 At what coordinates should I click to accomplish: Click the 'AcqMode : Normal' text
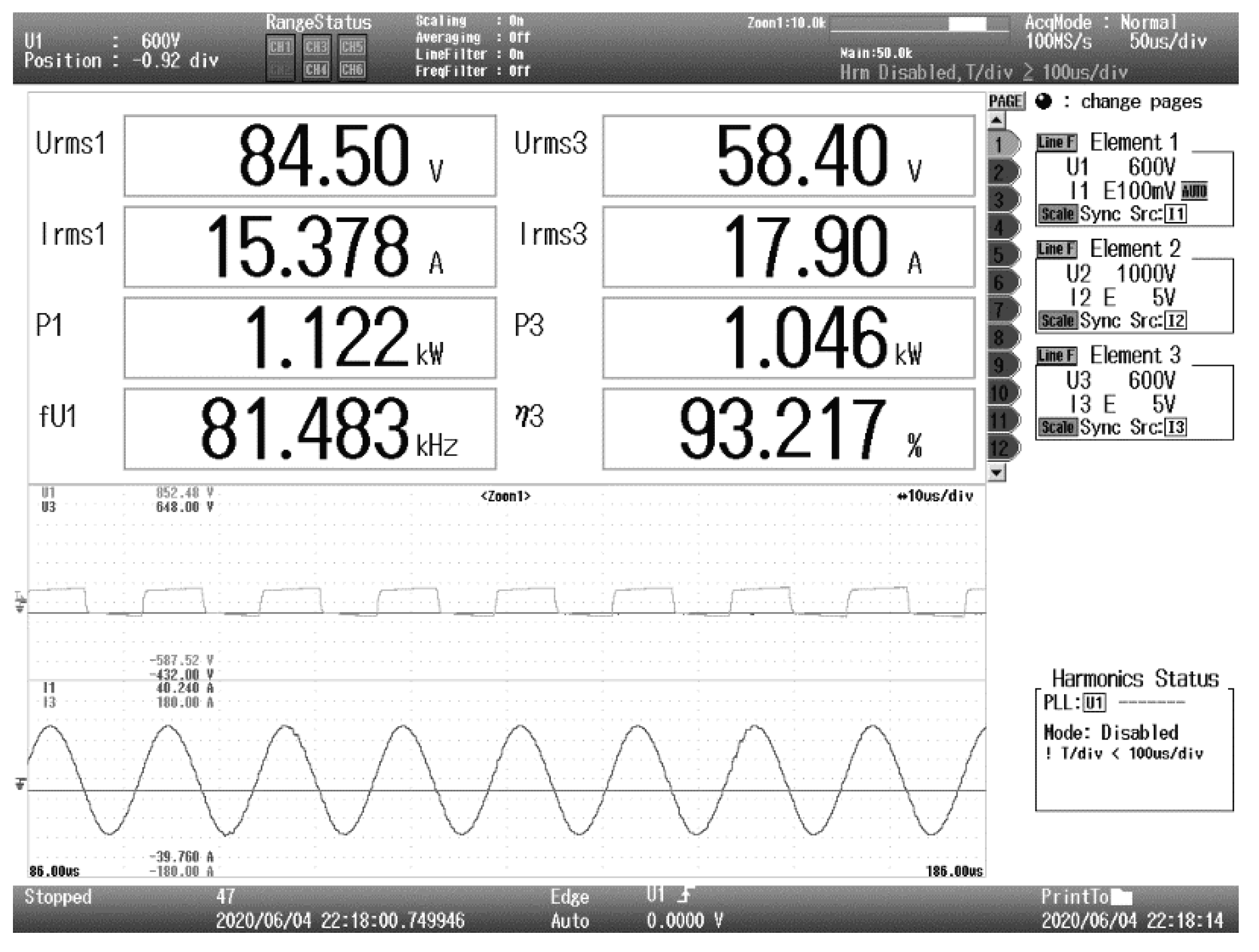[1101, 22]
